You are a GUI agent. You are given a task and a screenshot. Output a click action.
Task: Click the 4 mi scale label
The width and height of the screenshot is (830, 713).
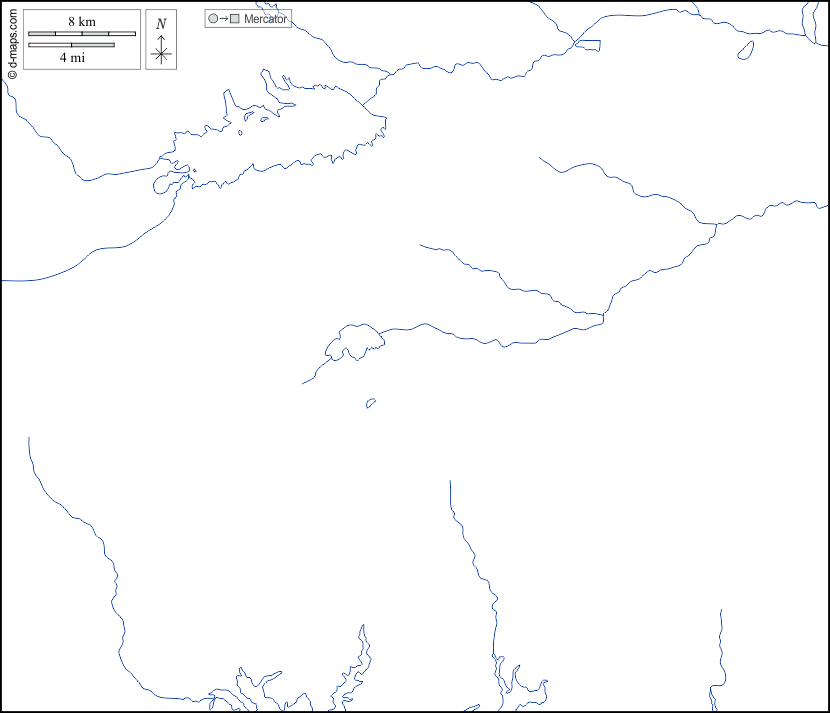[x=71, y=57]
